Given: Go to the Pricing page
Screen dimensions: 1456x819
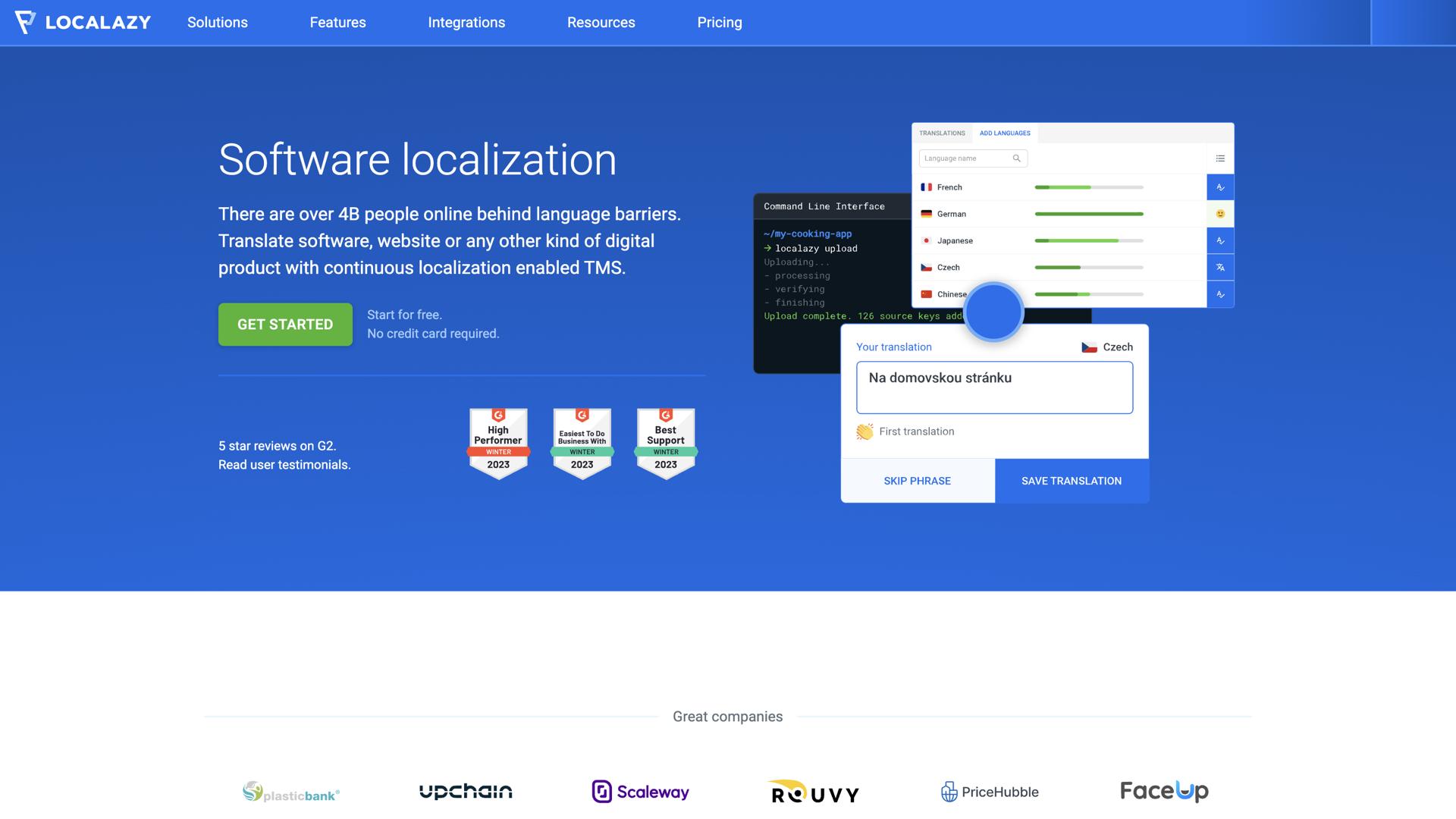Looking at the screenshot, I should pyautogui.click(x=719, y=23).
